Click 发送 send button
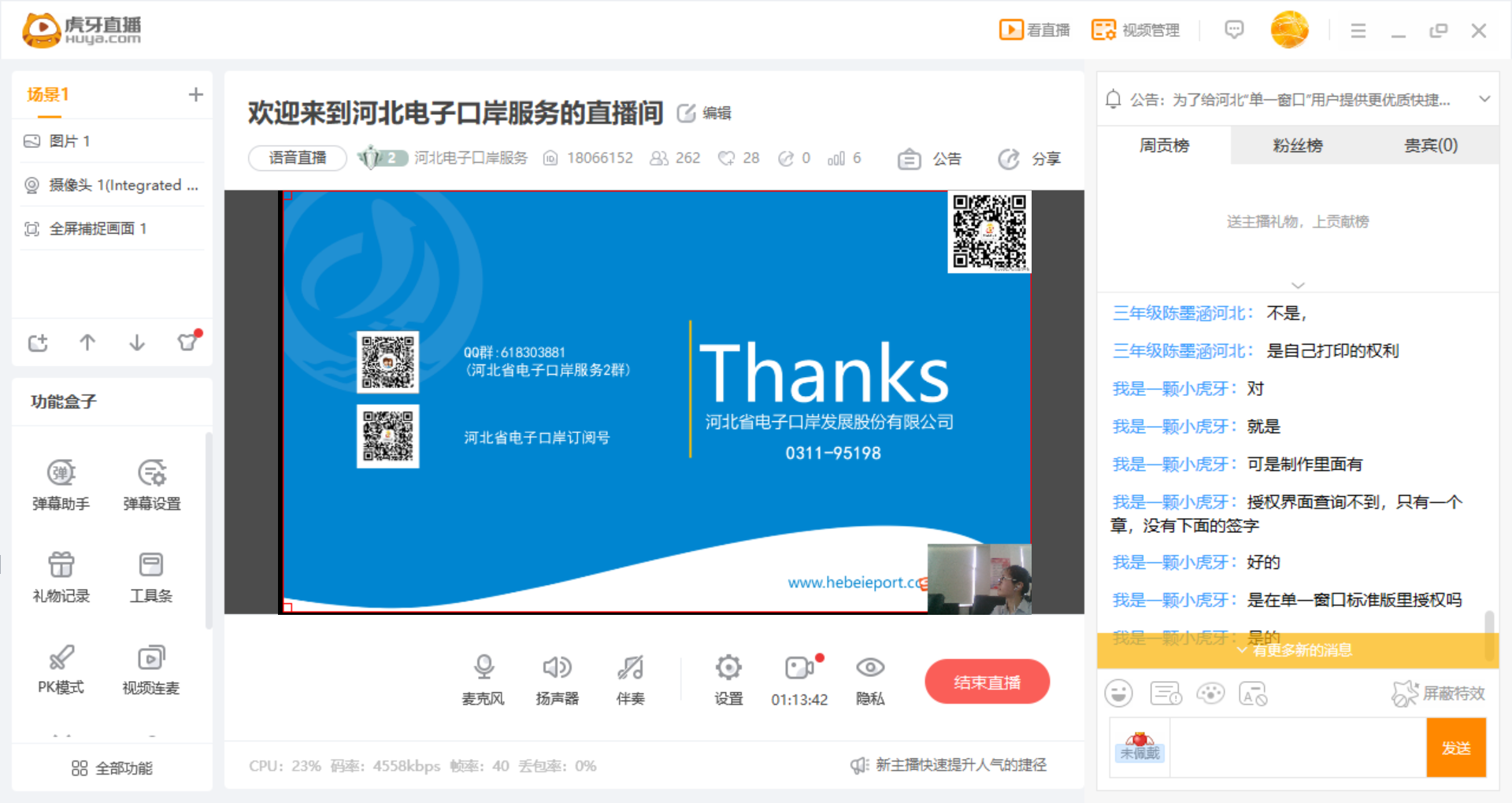1512x803 pixels. click(x=1456, y=747)
